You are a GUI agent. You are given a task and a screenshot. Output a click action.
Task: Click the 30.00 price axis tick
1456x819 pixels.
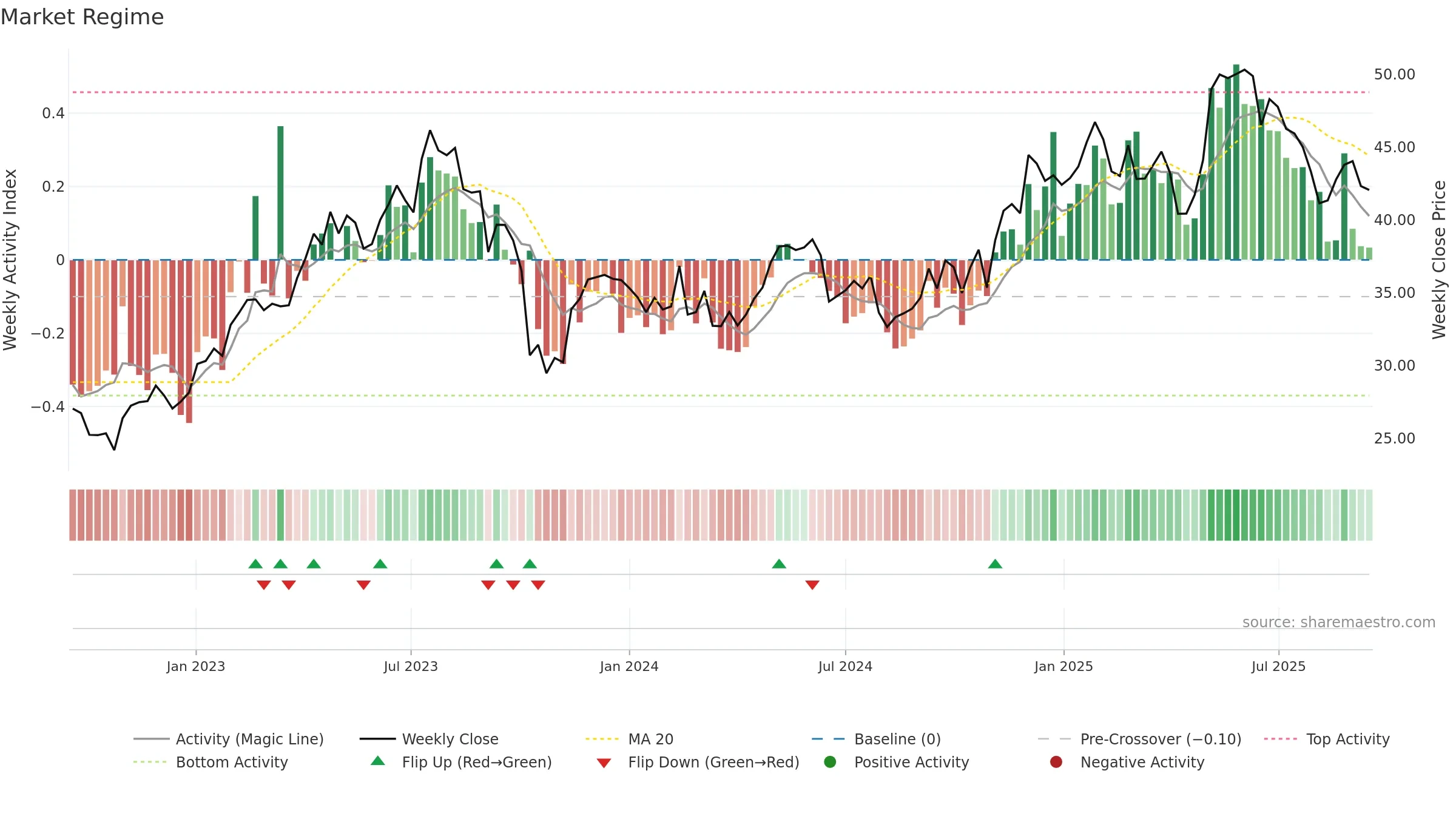(1394, 365)
